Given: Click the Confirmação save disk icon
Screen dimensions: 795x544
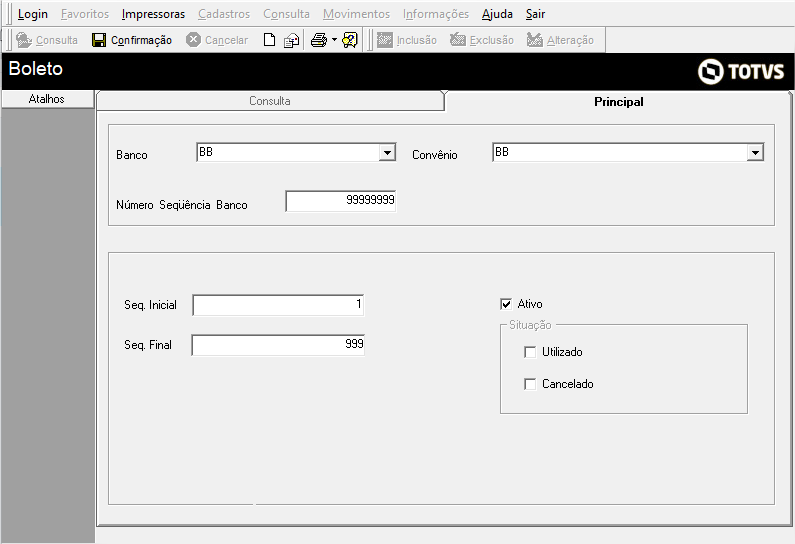Looking at the screenshot, I should click(99, 40).
